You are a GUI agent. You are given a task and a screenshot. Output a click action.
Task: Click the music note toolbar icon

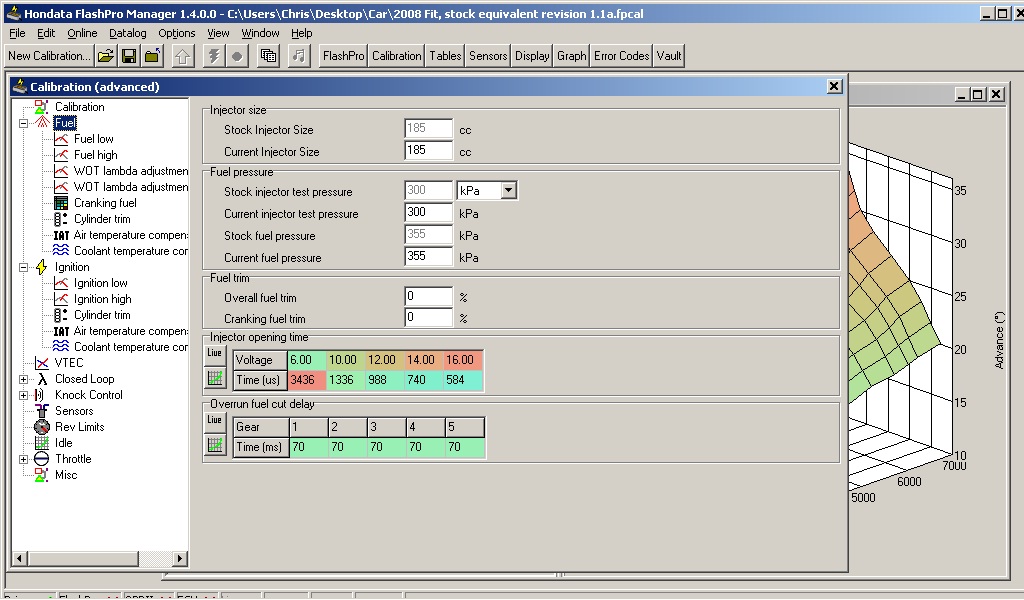click(298, 56)
